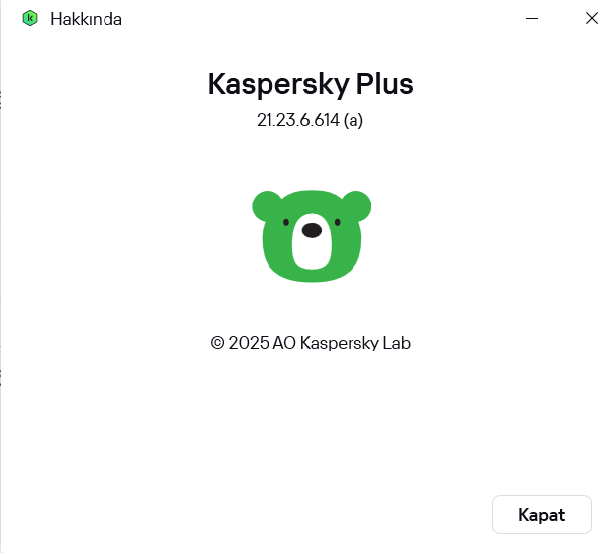Click the bear's black nose
This screenshot has width=613, height=555.
click(x=312, y=230)
